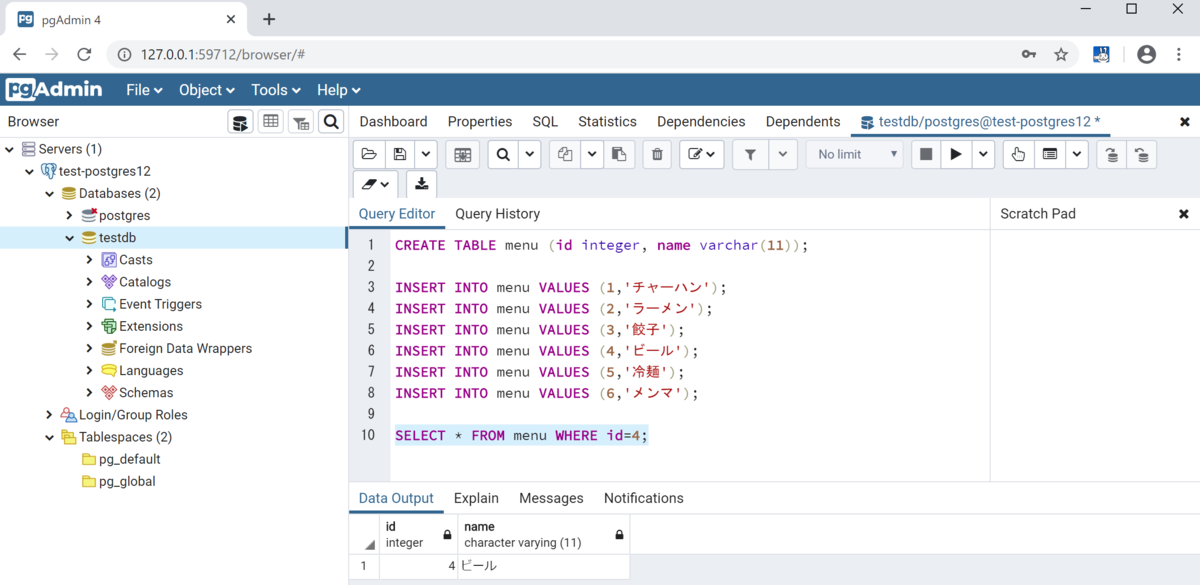The height and width of the screenshot is (585, 1200).
Task: Switch to the Dependents tab
Action: pos(803,121)
